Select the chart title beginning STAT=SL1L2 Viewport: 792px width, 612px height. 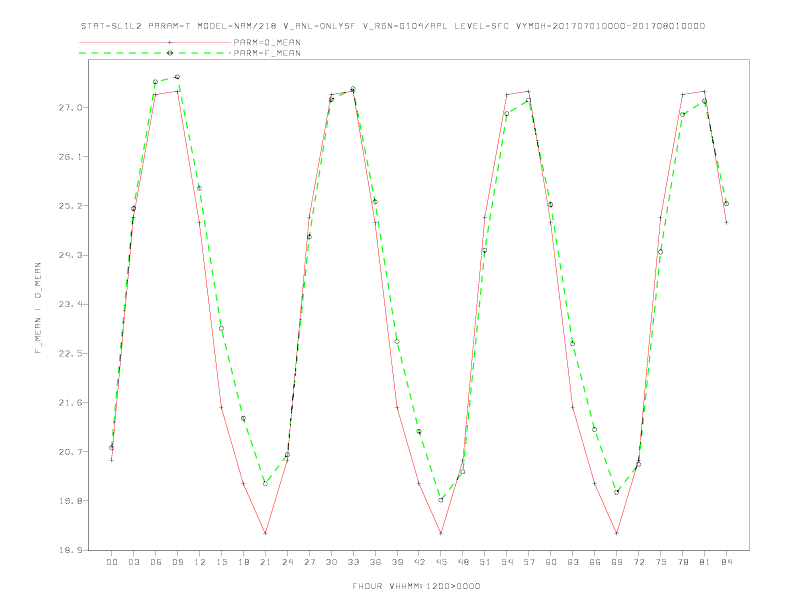pyautogui.click(x=393, y=26)
